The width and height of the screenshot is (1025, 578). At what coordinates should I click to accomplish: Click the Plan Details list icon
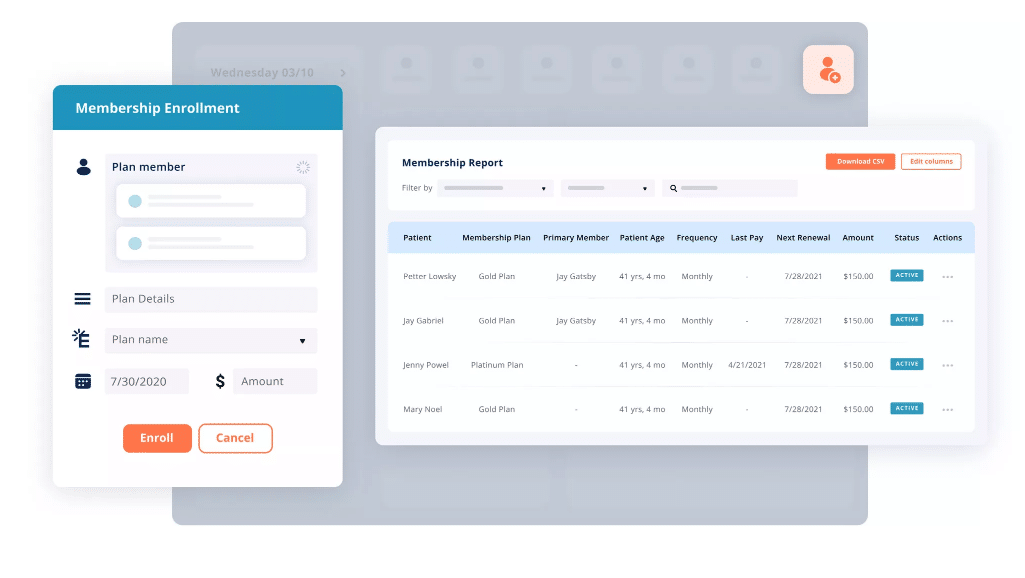click(x=84, y=299)
